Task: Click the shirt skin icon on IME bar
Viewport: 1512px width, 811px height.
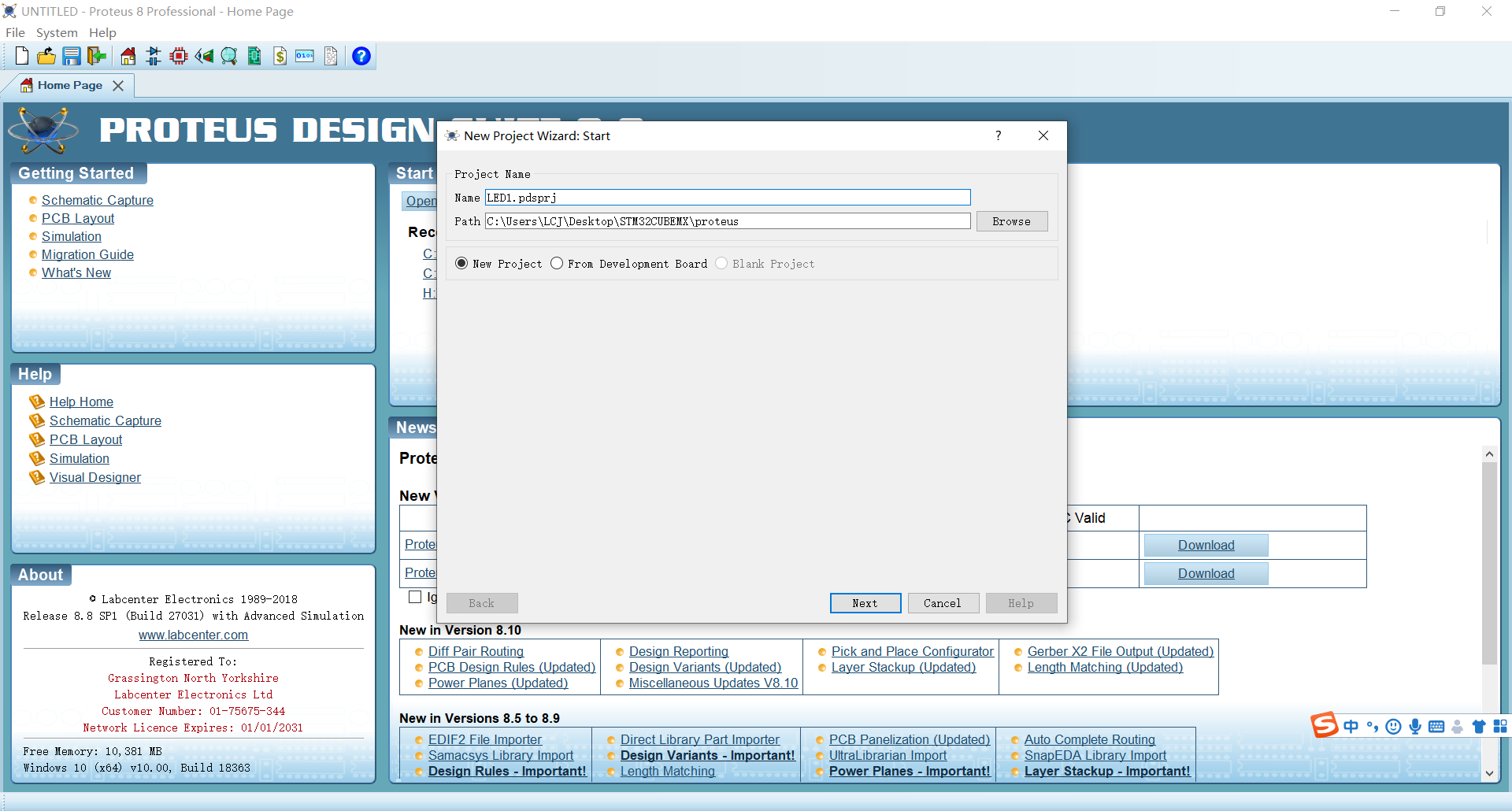Action: pos(1479,727)
